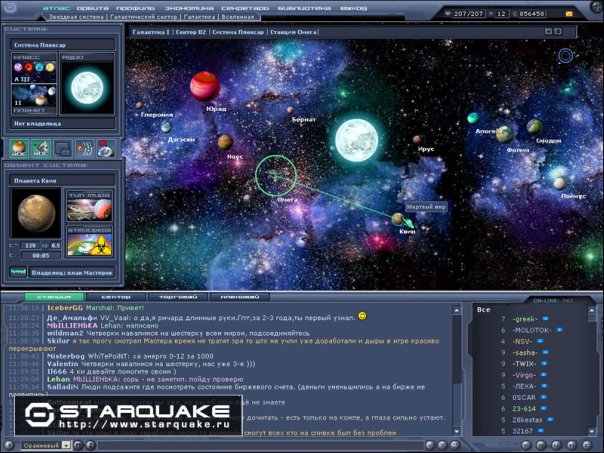The width and height of the screenshot is (604, 453).
Task: Click the Система Плексар breadcrumb
Action: coord(238,32)
